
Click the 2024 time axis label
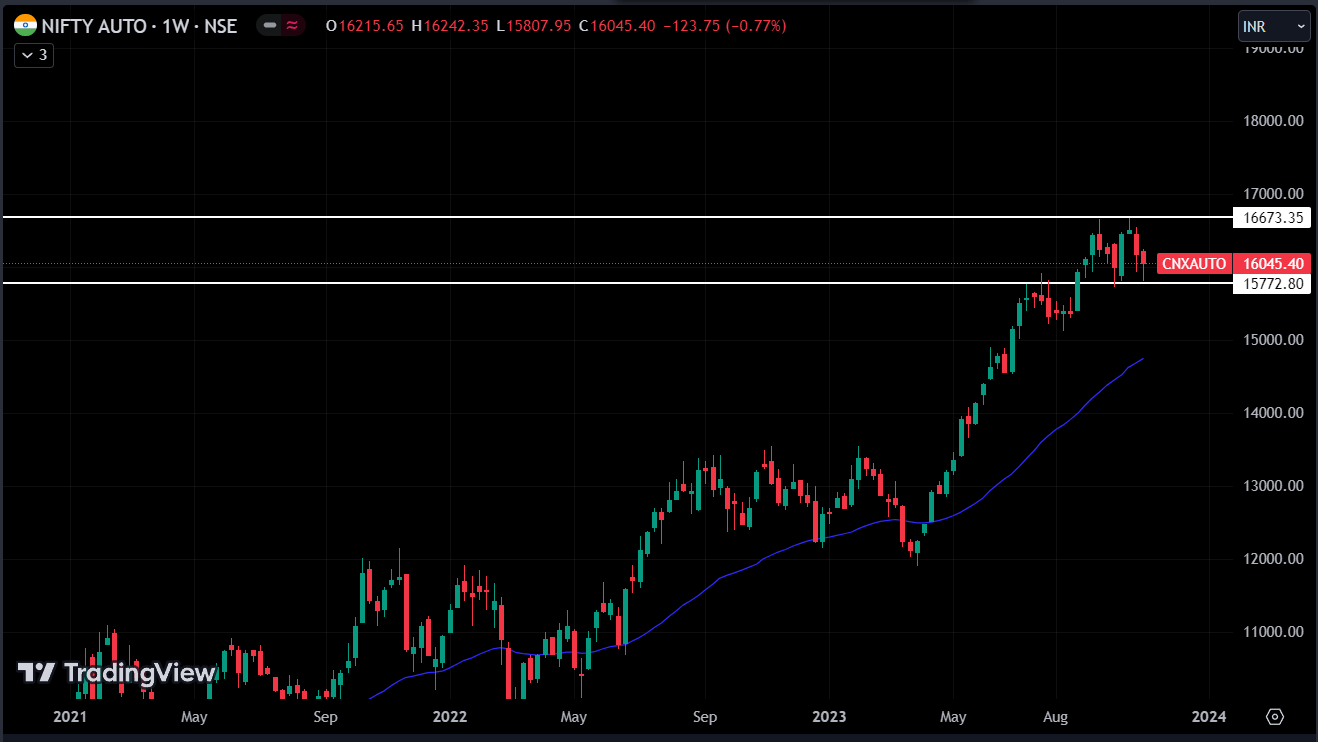click(1209, 717)
